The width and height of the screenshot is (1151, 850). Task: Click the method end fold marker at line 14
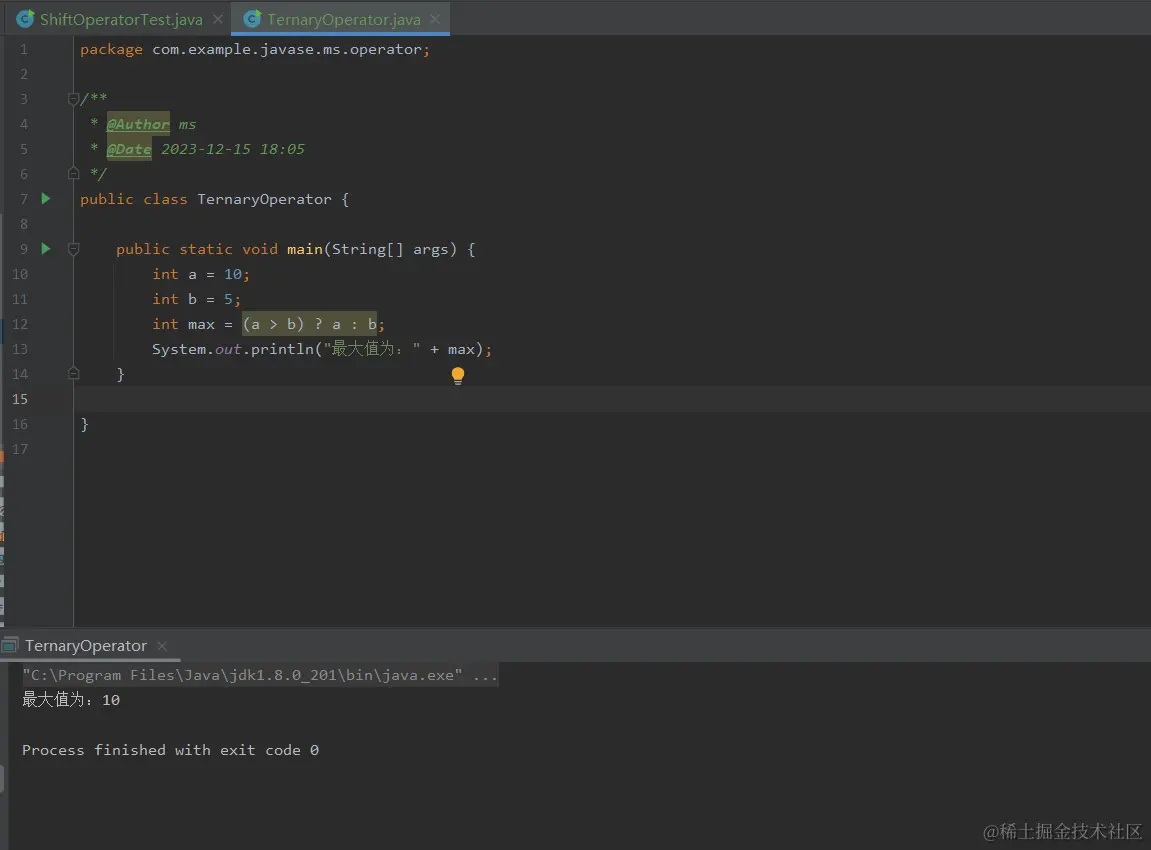click(73, 374)
